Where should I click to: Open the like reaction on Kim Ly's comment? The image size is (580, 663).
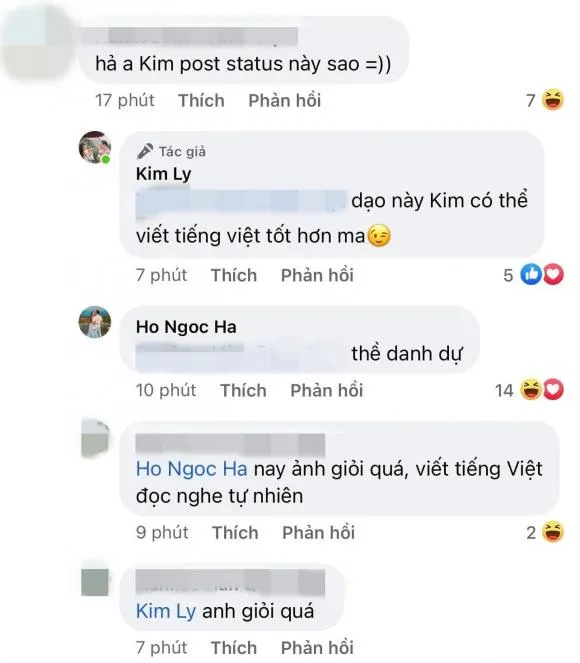(x=531, y=274)
